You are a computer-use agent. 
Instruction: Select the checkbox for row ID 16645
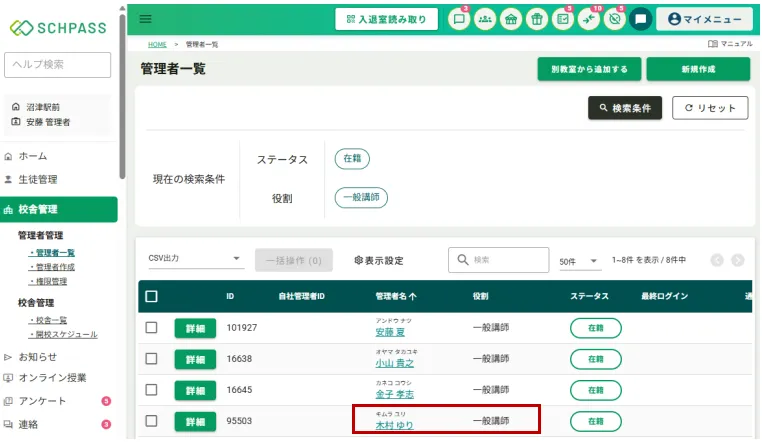click(152, 389)
